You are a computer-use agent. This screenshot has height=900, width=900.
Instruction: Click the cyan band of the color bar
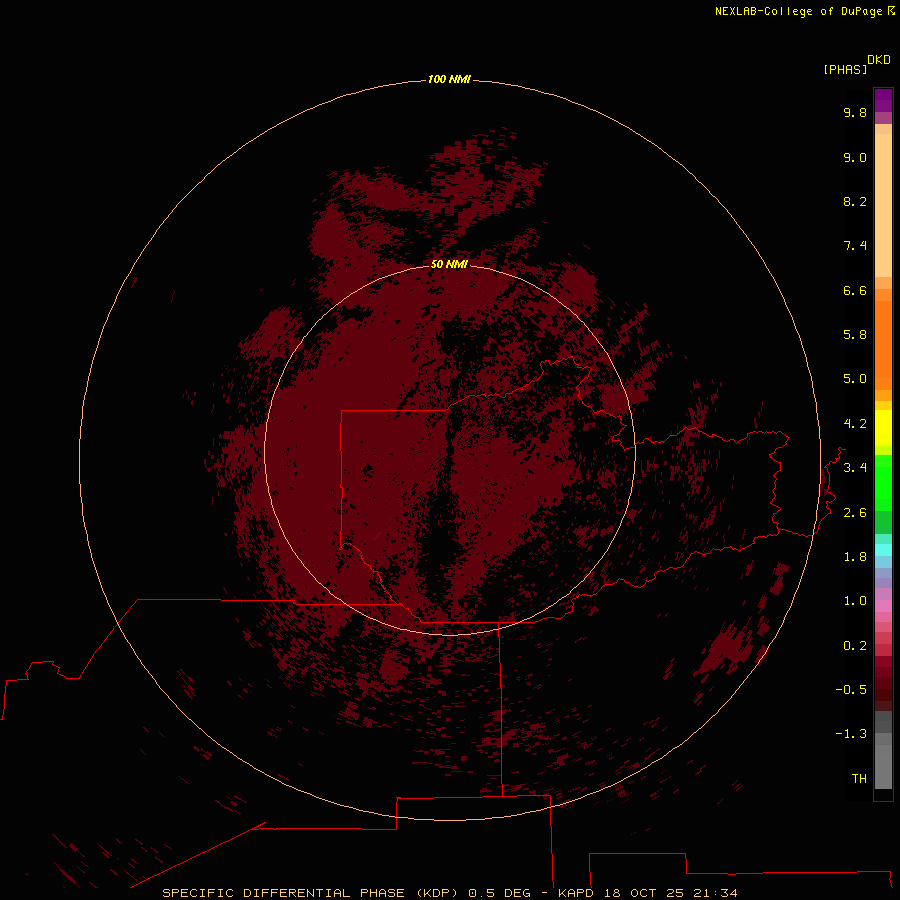[883, 550]
